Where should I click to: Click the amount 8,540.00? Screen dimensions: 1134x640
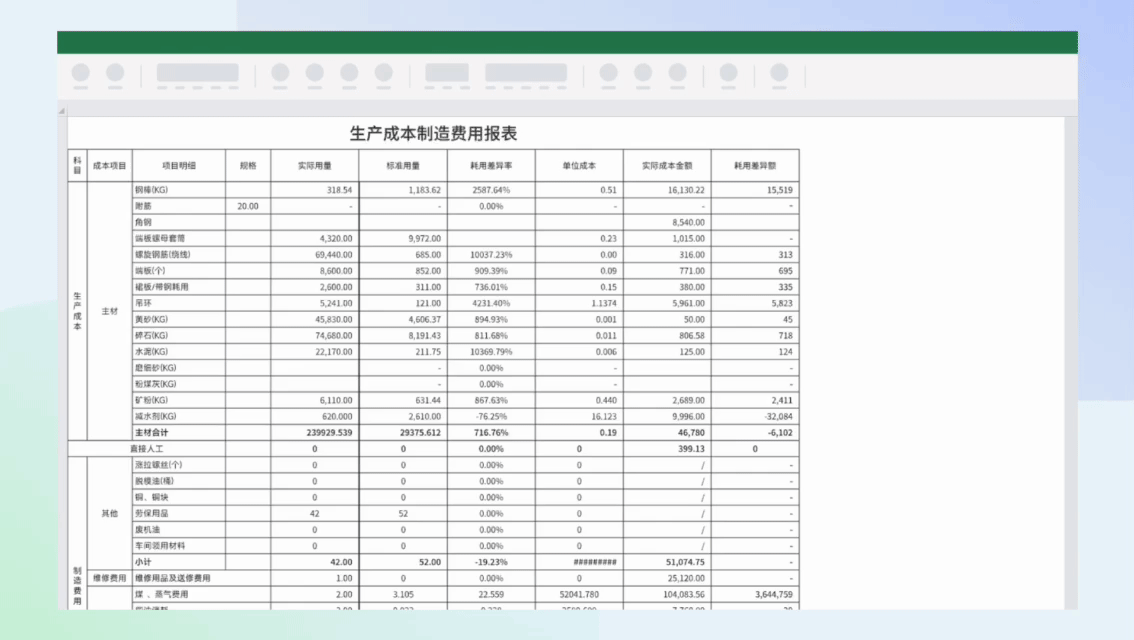click(x=688, y=222)
